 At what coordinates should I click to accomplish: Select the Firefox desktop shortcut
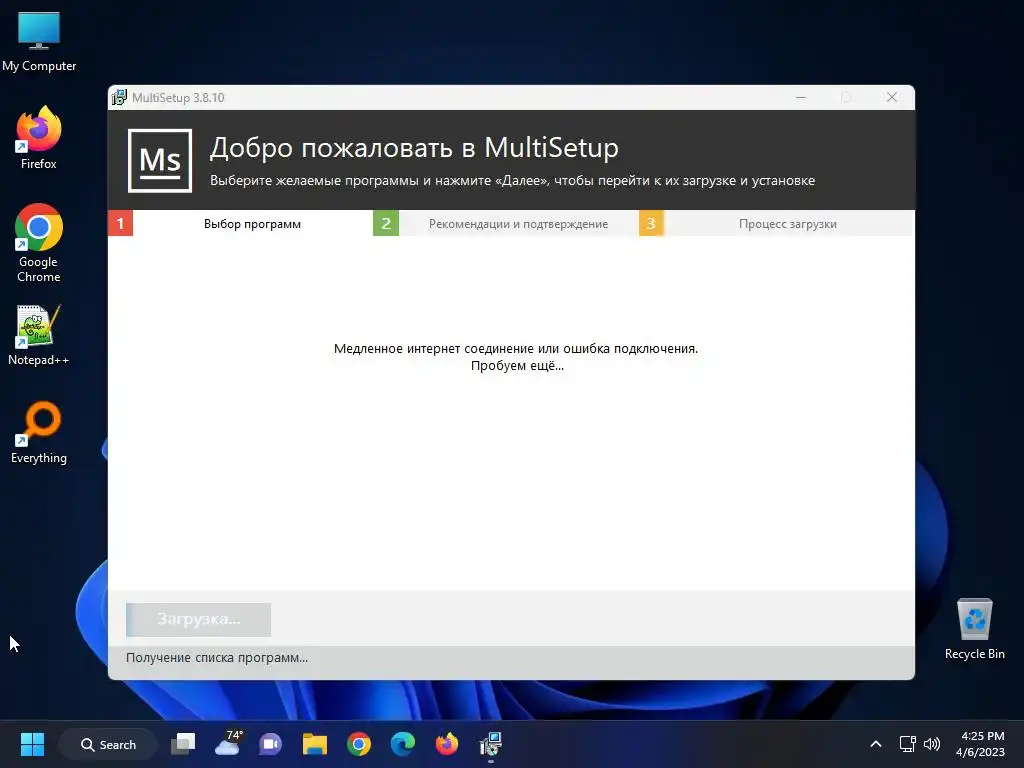coord(39,138)
